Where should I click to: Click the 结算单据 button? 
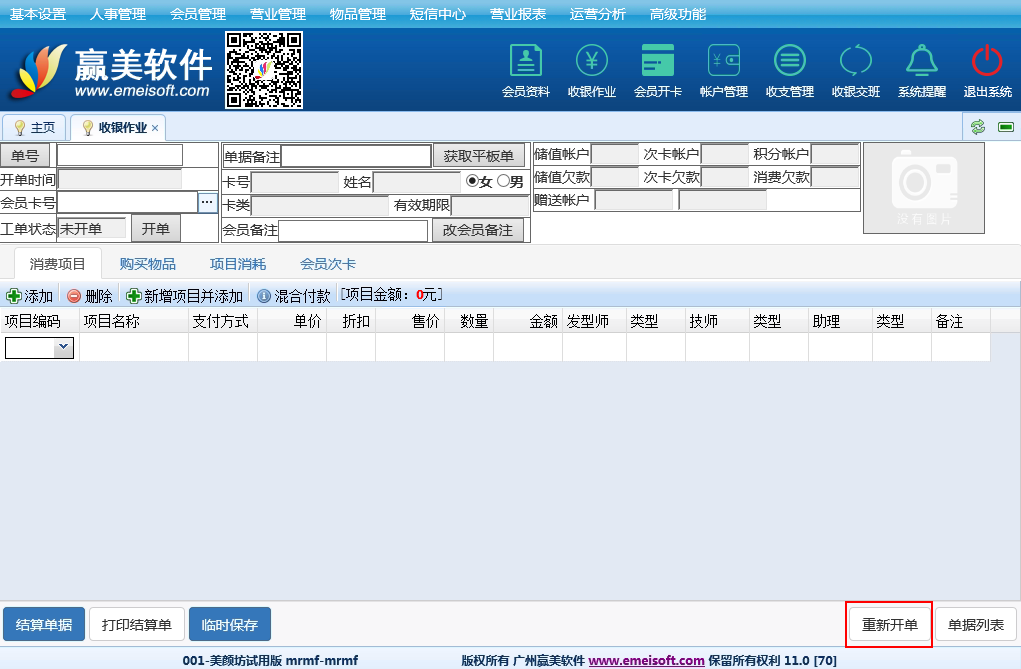coord(44,625)
